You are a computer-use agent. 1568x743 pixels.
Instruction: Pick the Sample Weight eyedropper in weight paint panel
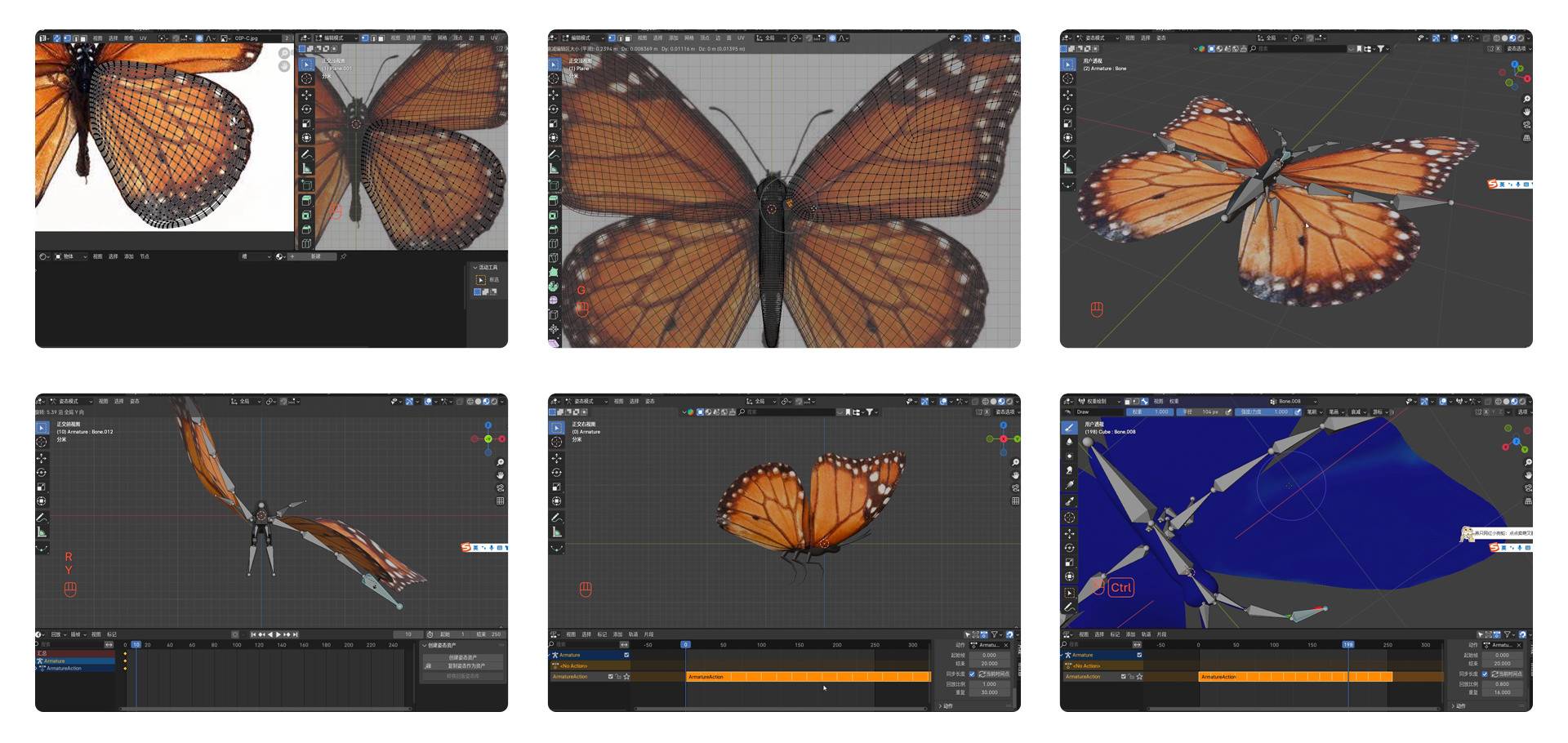click(x=1069, y=501)
